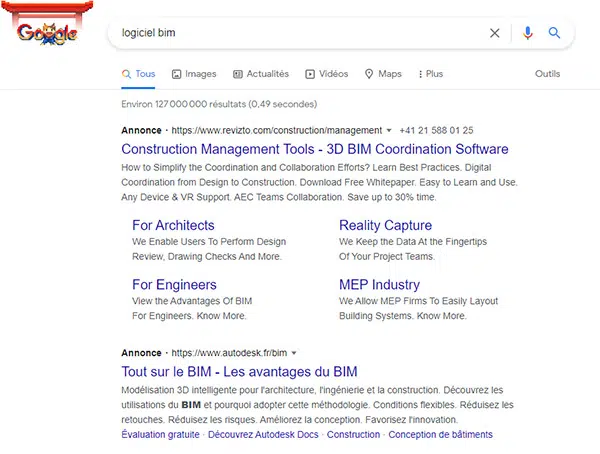Click the Maps pin icon
Screen dimensions: 600x454
[369, 74]
